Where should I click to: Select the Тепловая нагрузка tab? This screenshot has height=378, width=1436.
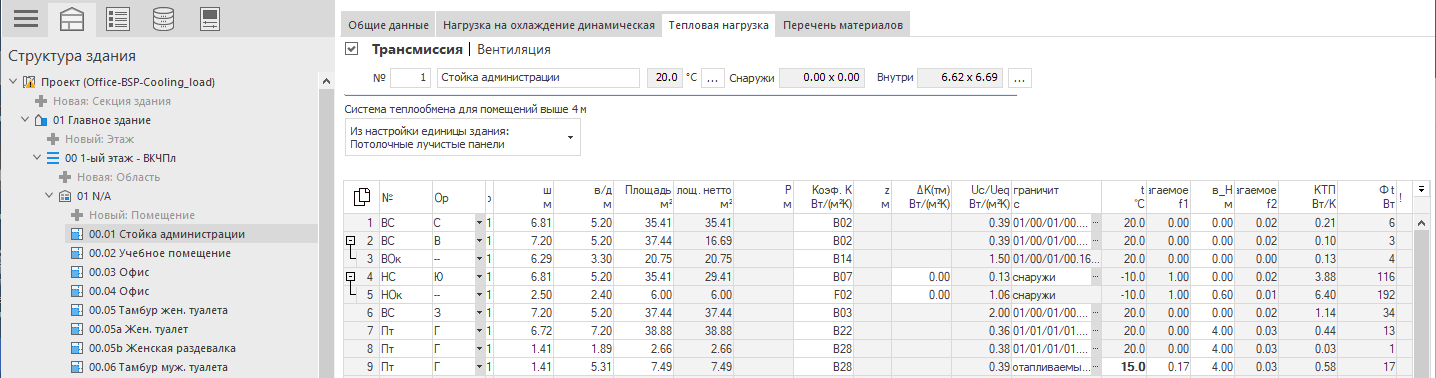point(719,24)
